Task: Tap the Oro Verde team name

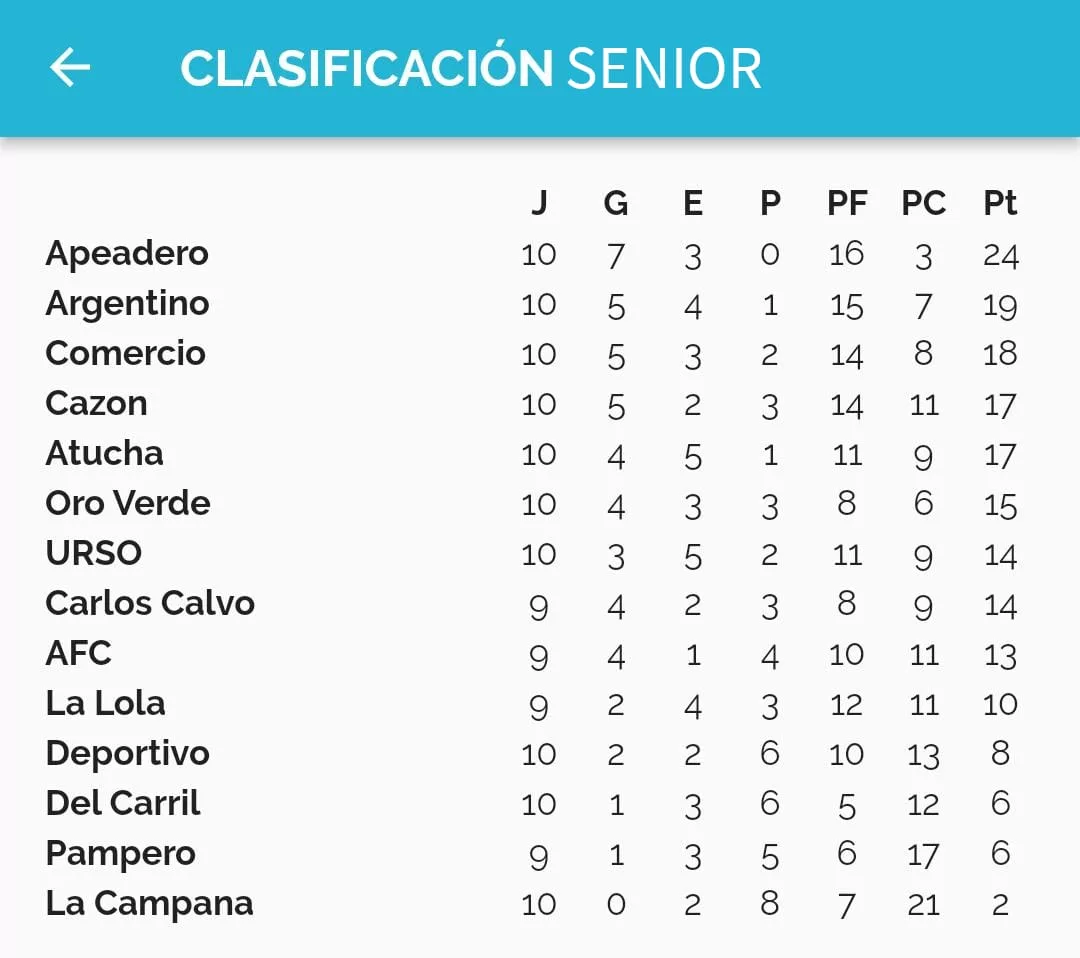Action: click(x=128, y=503)
